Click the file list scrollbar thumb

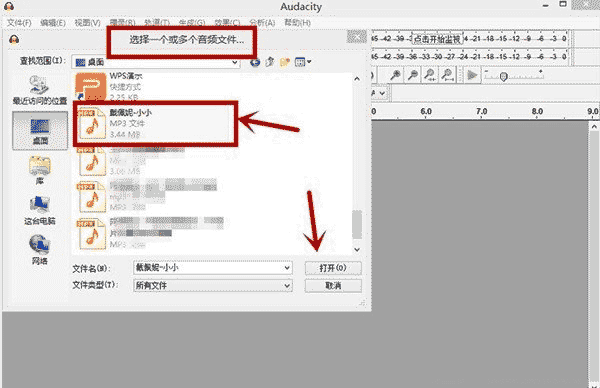(357, 224)
